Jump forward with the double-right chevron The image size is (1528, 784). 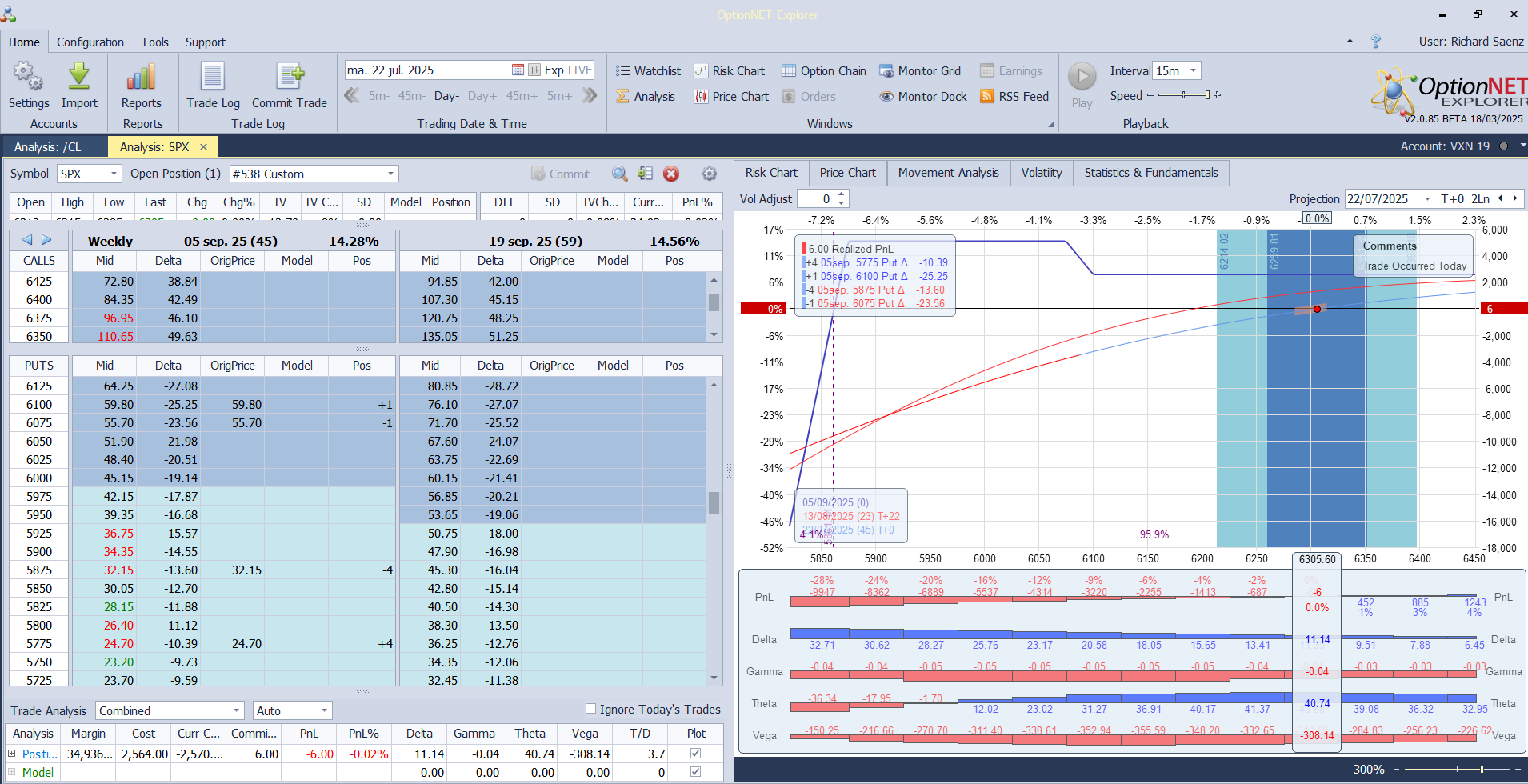coord(590,96)
